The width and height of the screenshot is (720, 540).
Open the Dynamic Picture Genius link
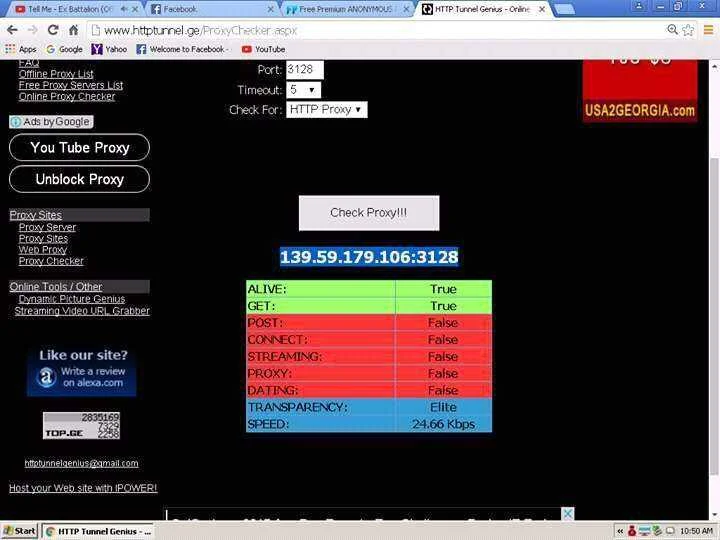(x=72, y=299)
